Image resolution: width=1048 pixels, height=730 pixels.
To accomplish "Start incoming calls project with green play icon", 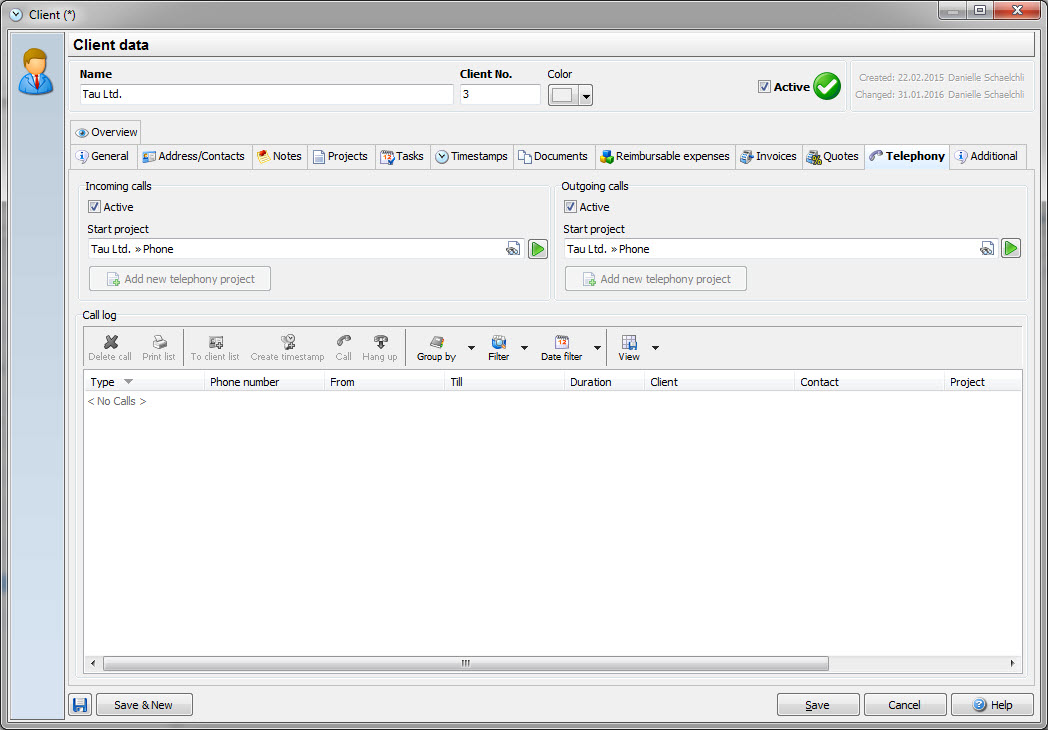I will click(x=538, y=249).
